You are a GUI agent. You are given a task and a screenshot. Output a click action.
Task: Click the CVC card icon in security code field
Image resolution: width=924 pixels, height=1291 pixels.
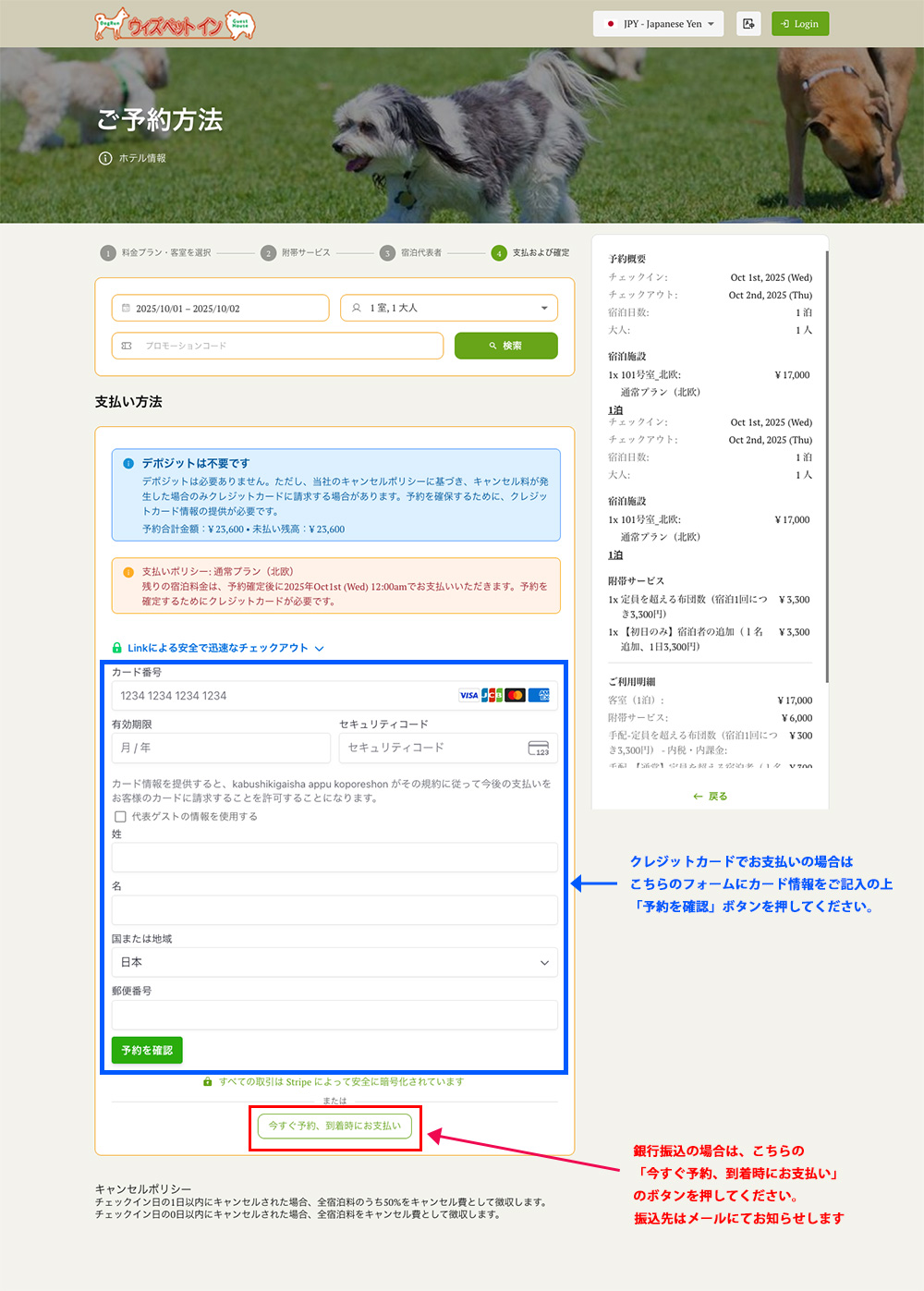538,748
